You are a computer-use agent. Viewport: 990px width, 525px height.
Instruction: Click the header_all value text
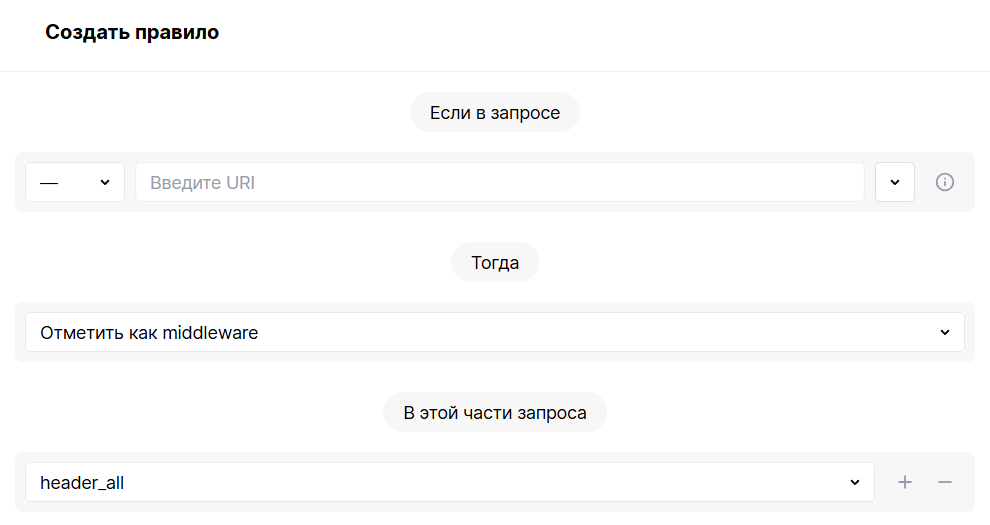click(x=82, y=483)
